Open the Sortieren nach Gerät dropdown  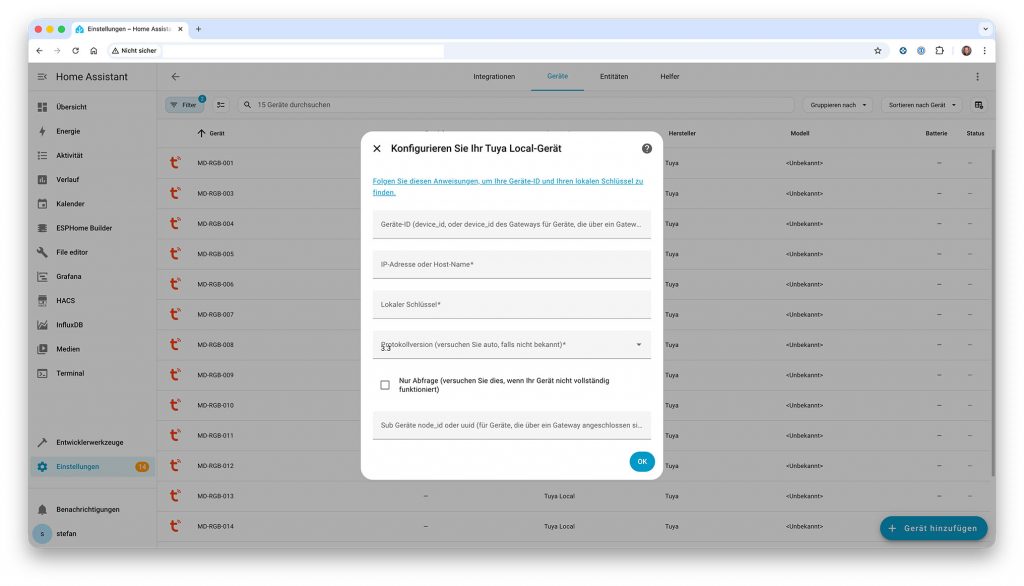click(922, 104)
